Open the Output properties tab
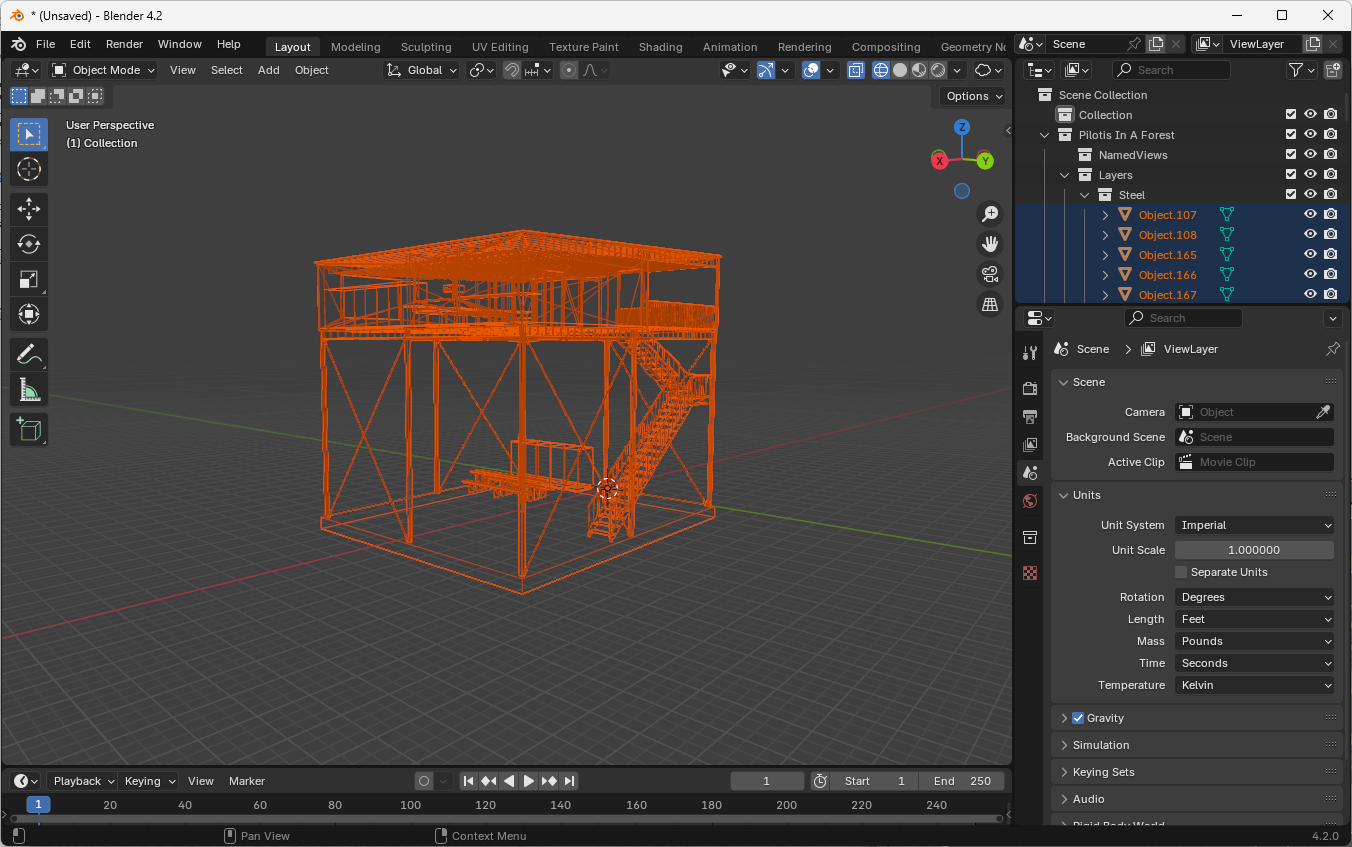 point(1030,416)
